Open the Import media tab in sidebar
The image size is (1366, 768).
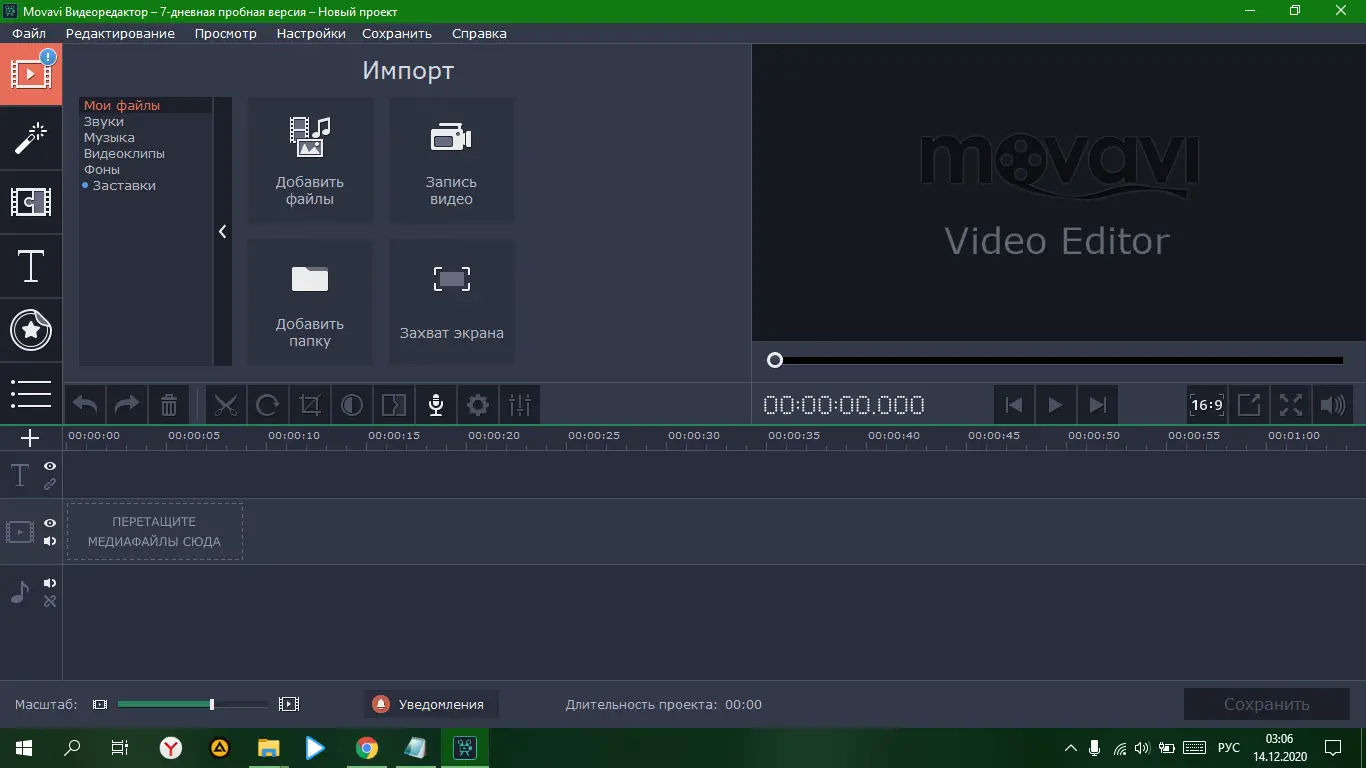point(31,74)
